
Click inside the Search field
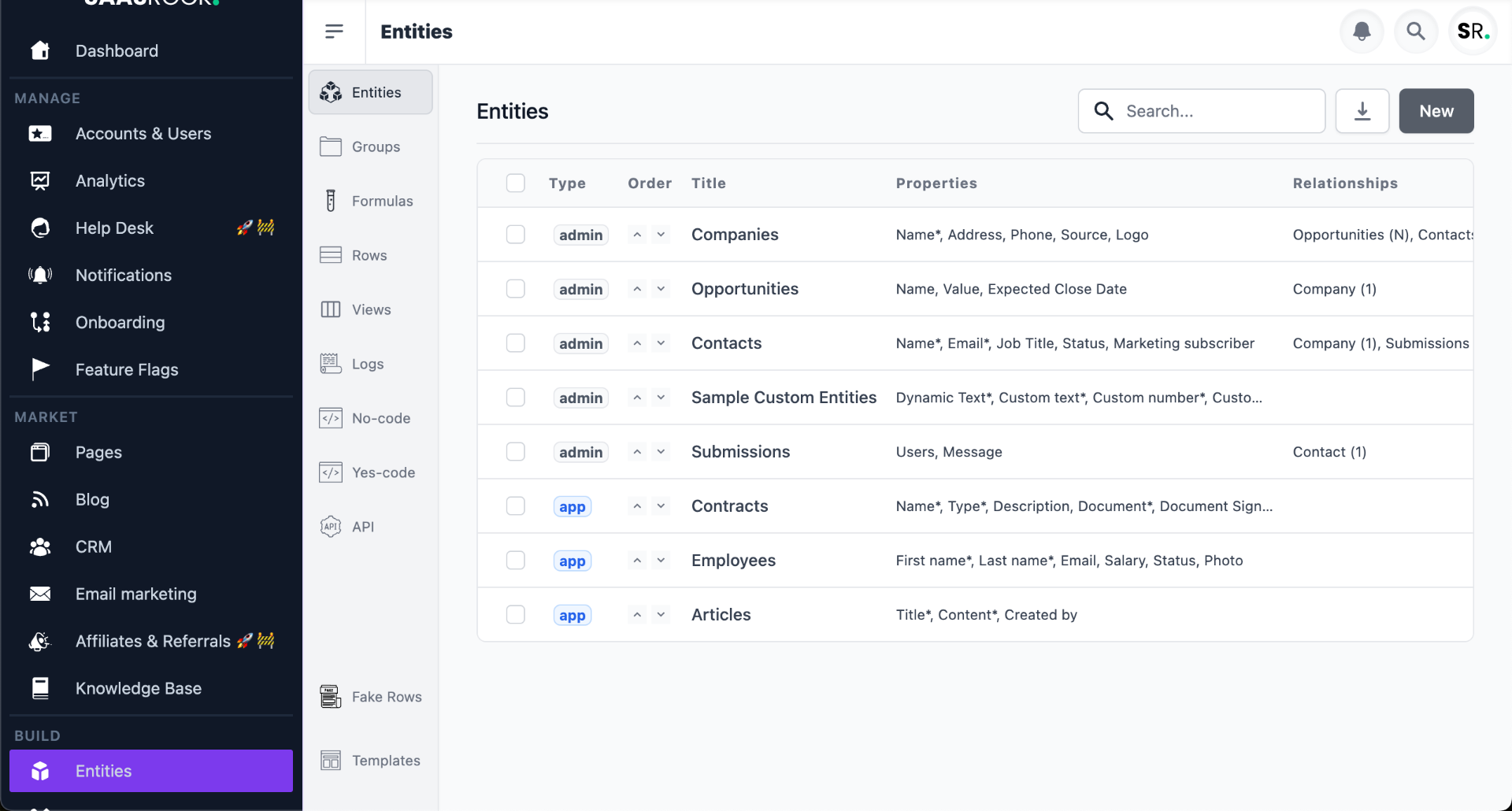click(x=1201, y=111)
